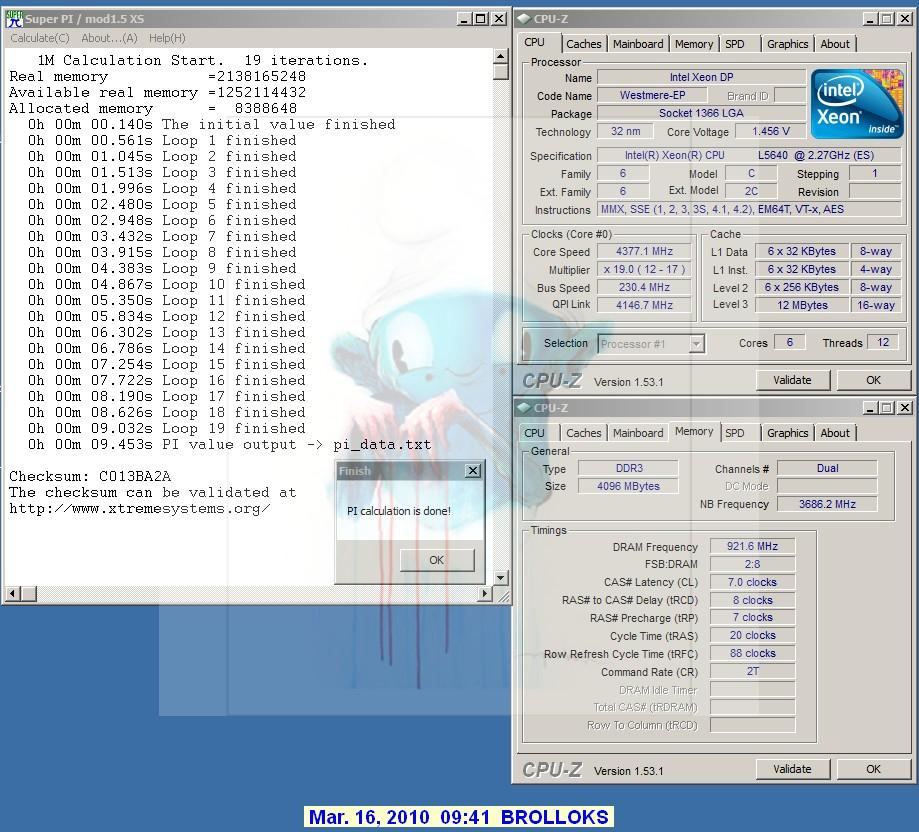Viewport: 919px width, 832px height.
Task: Open Mainboard tab in bottom CPU-Z window
Action: [x=638, y=433]
